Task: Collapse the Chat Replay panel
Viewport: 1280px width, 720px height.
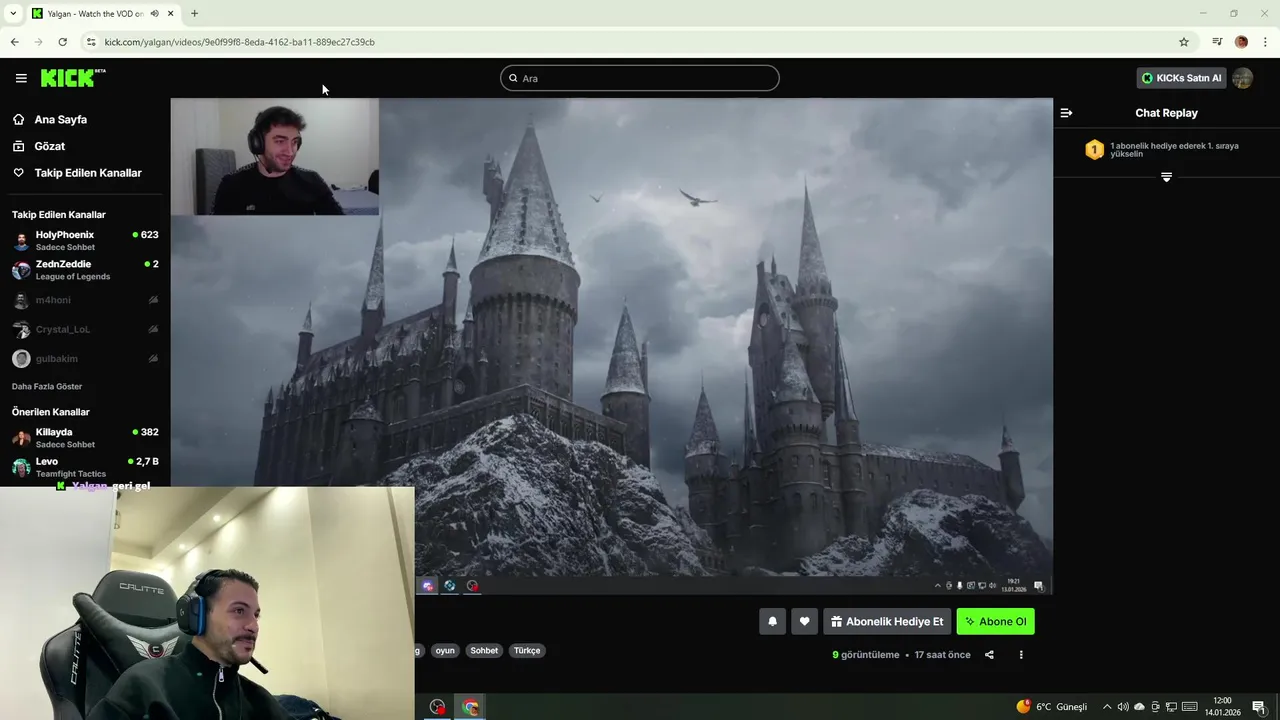Action: tap(1066, 113)
